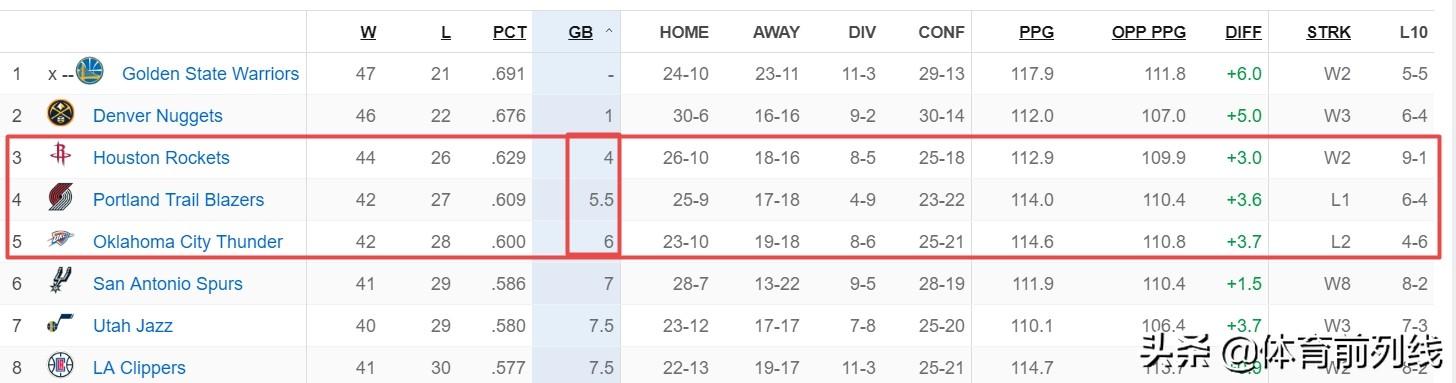Click the Utah Jazz logo icon

pos(60,324)
